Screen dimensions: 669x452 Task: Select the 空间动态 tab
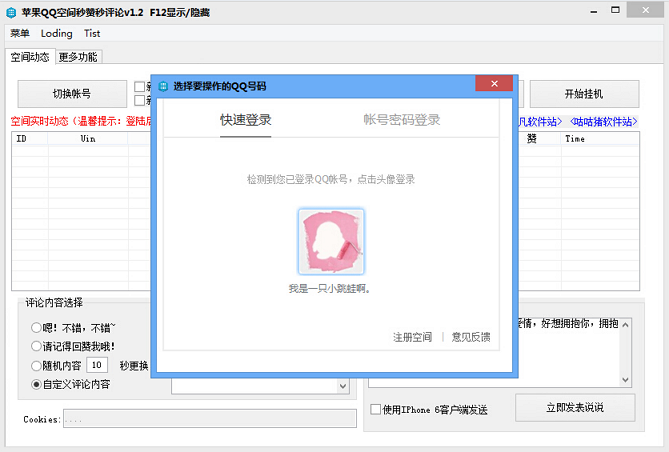(x=30, y=57)
